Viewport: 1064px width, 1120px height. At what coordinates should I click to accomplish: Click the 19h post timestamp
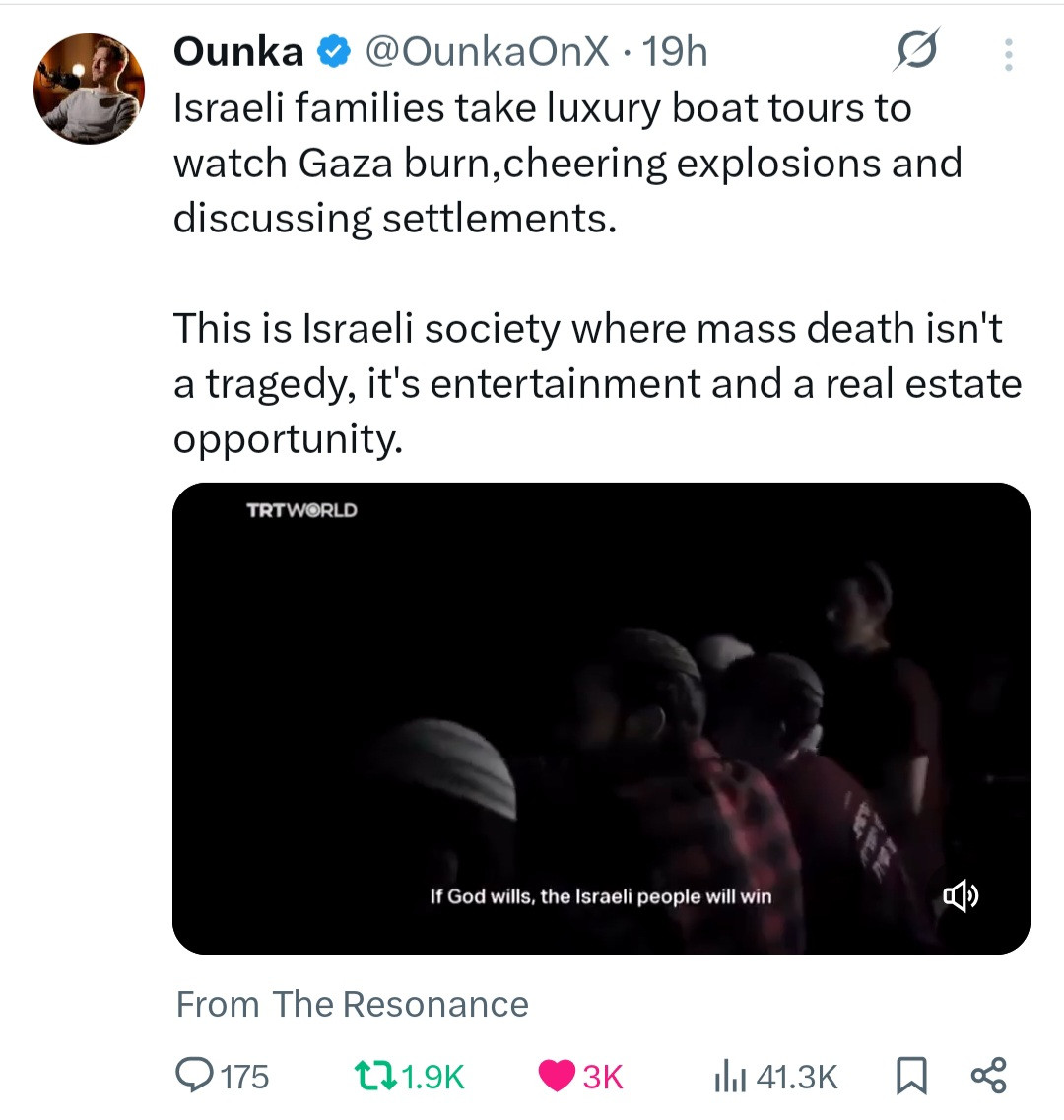(675, 52)
